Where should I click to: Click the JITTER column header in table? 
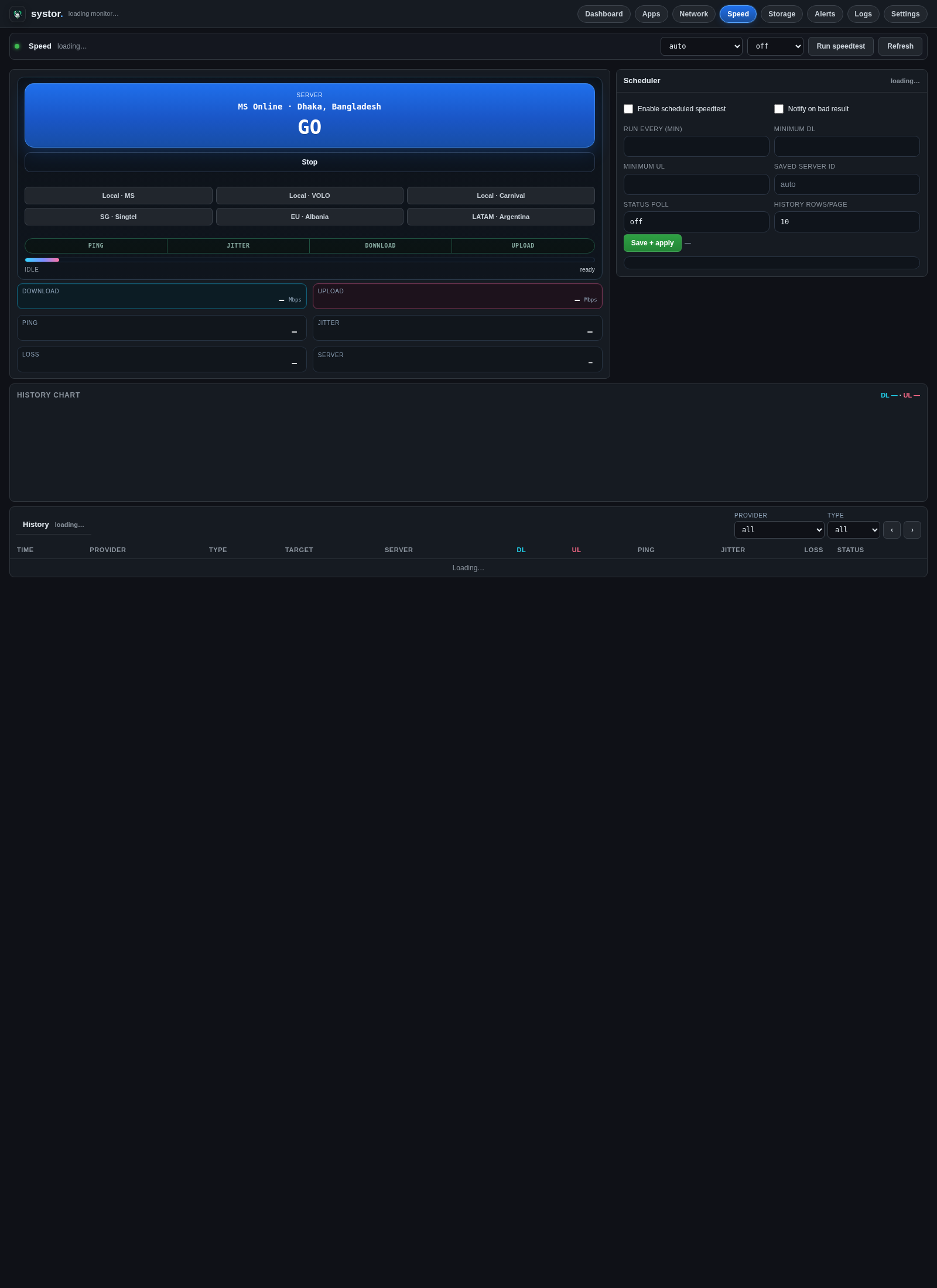coord(733,550)
